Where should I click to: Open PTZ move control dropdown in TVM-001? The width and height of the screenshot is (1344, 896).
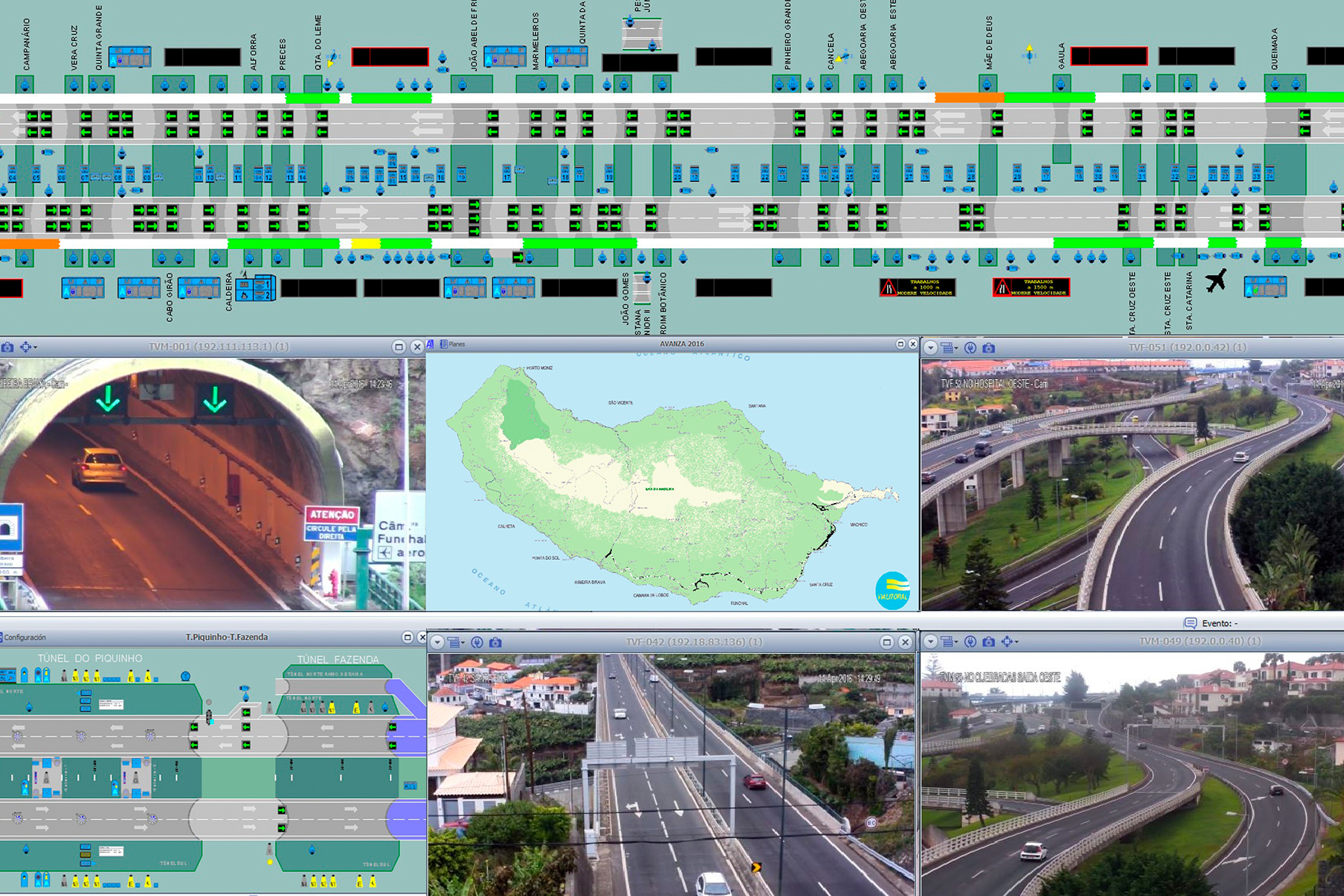point(28,347)
